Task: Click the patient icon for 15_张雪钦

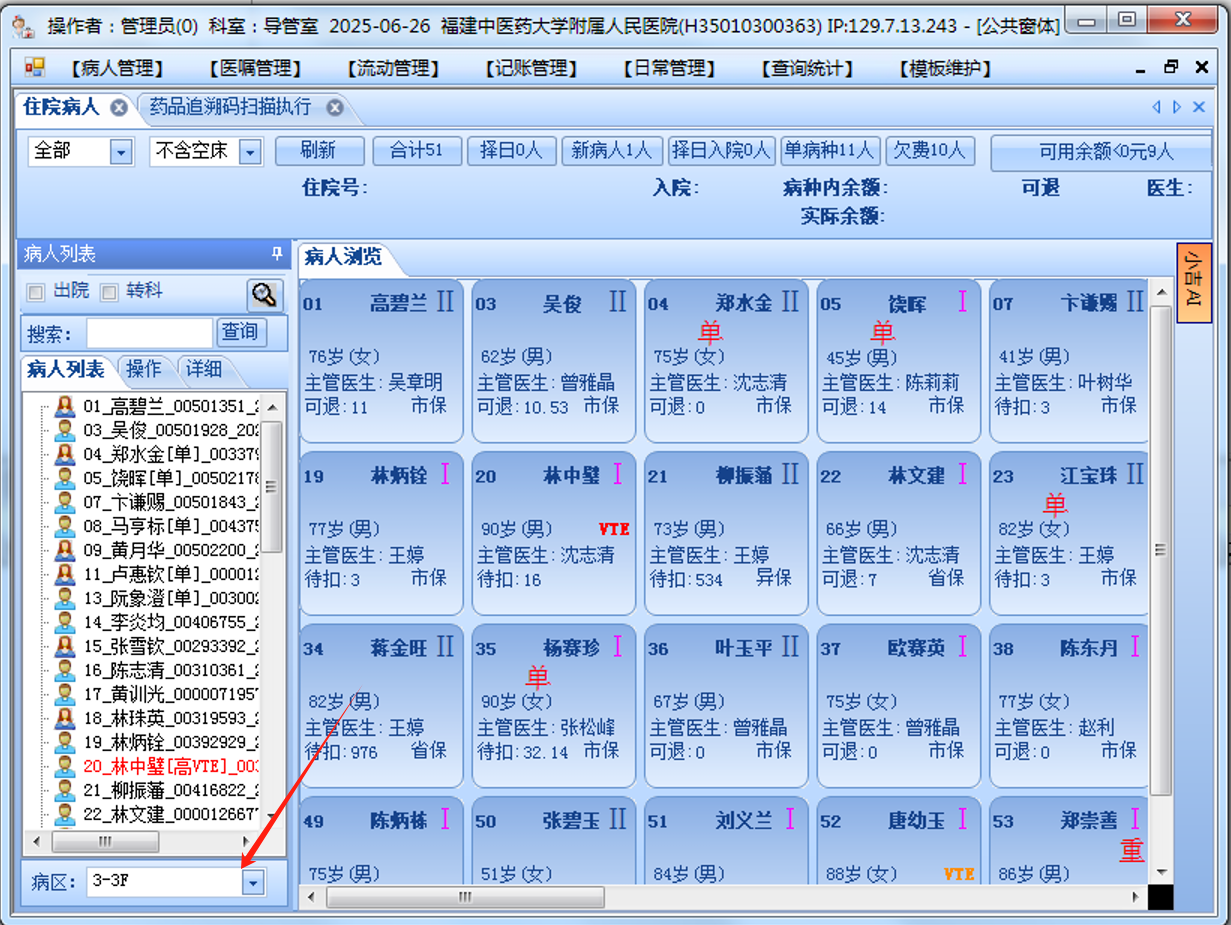Action: click(66, 646)
